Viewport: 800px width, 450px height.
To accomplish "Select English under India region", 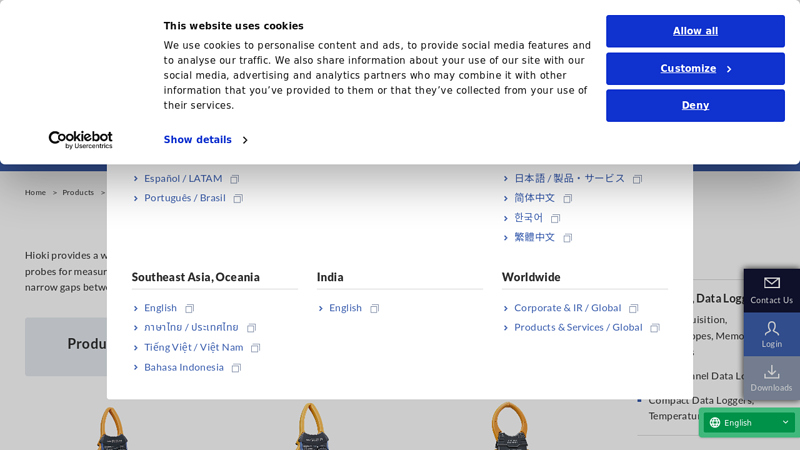I will [x=345, y=308].
